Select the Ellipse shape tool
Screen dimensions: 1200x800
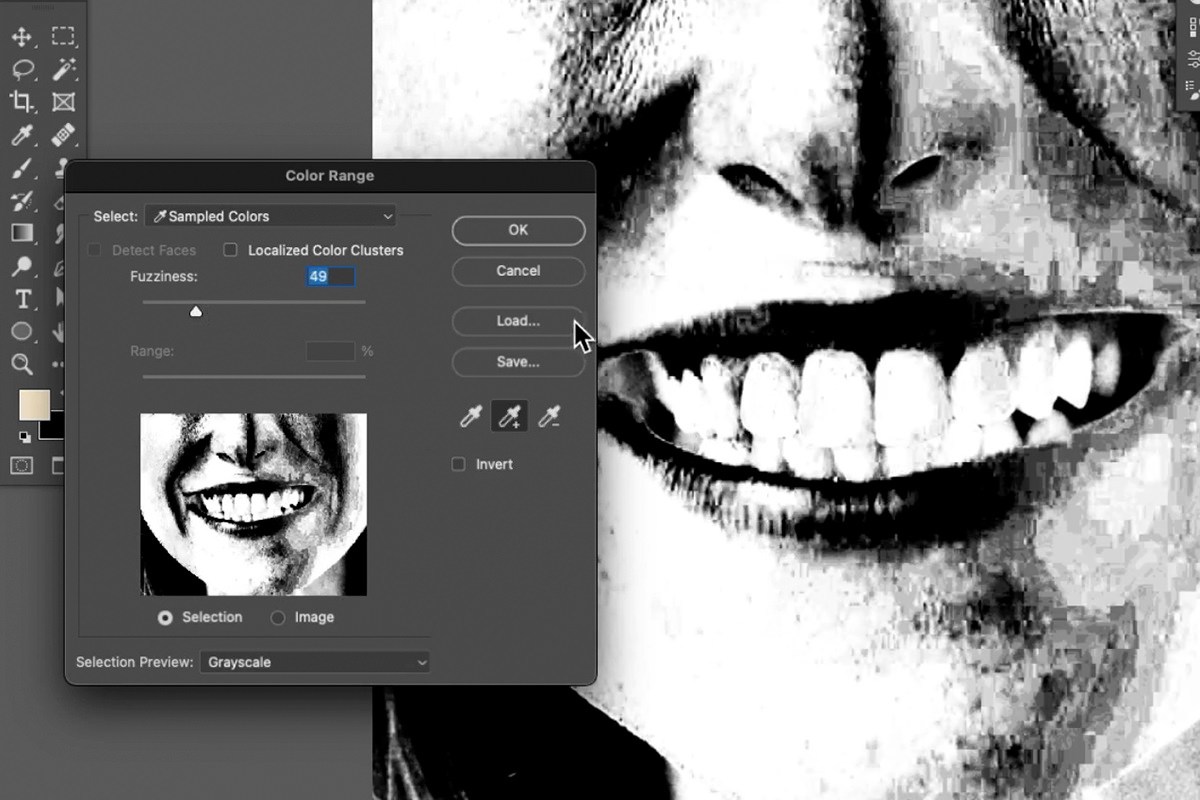coord(22,331)
